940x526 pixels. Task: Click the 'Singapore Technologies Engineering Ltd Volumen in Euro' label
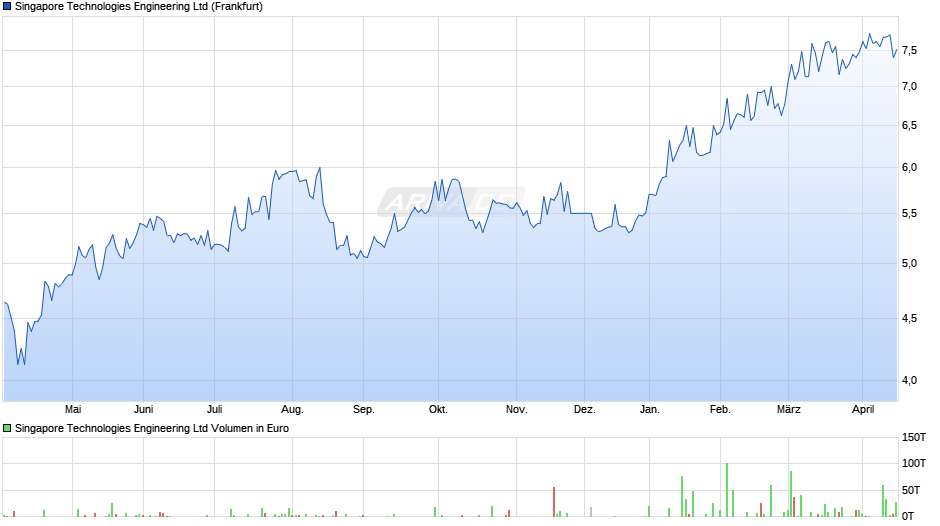point(152,428)
